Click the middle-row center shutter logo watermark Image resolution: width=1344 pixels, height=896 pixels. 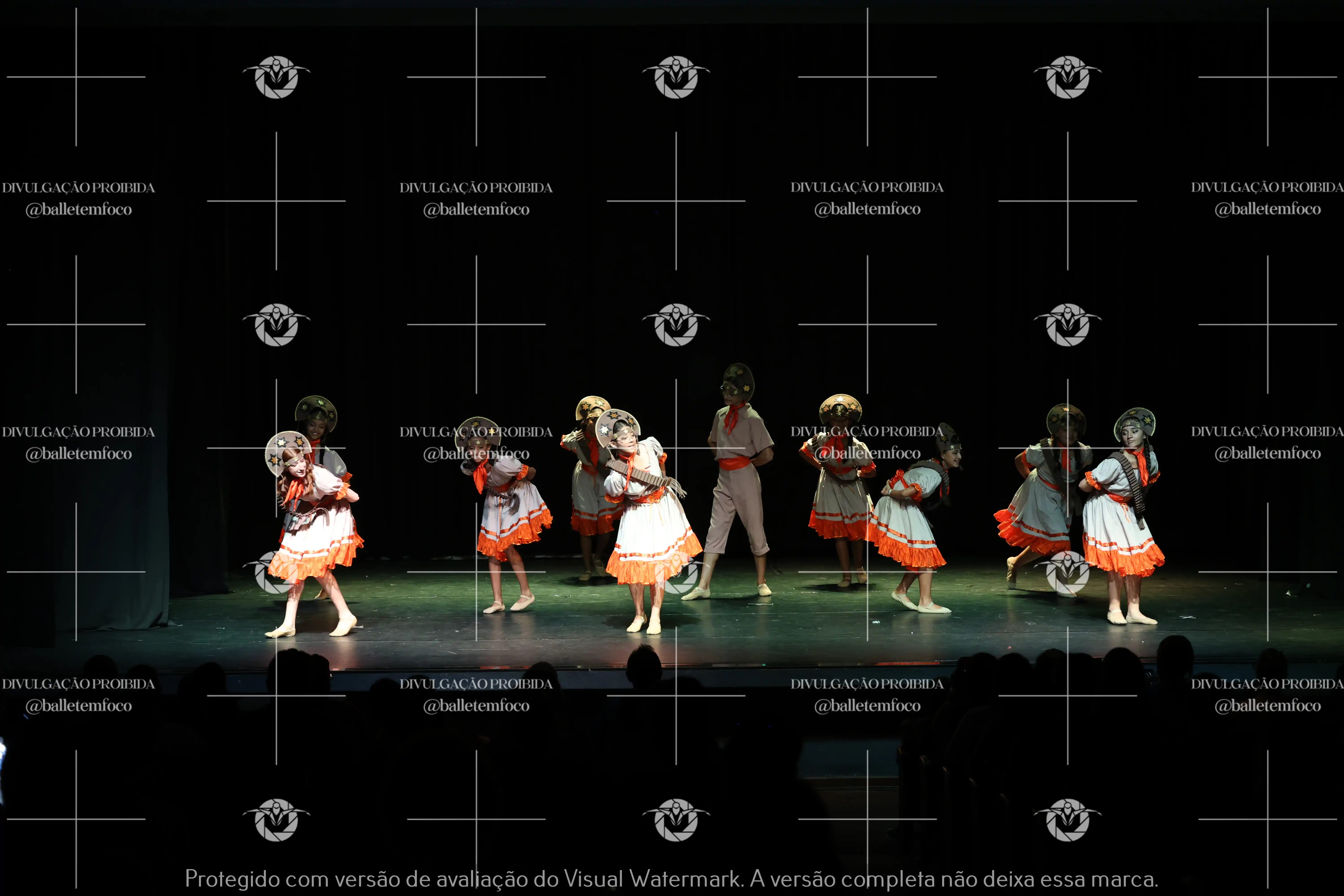pos(676,325)
